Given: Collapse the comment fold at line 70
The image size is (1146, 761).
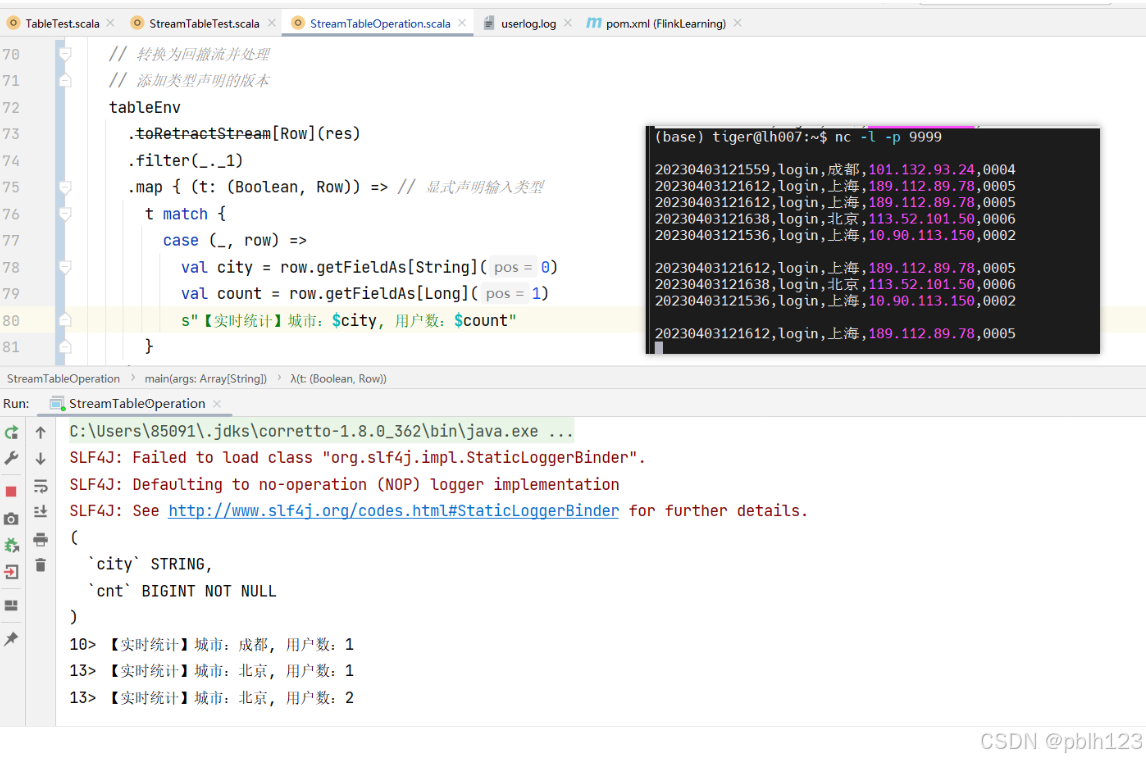Looking at the screenshot, I should (65, 54).
